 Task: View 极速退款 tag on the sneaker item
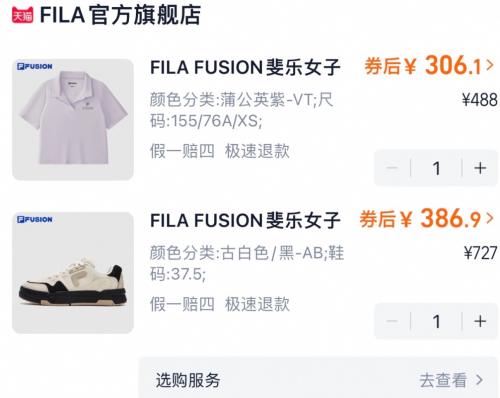[257, 304]
